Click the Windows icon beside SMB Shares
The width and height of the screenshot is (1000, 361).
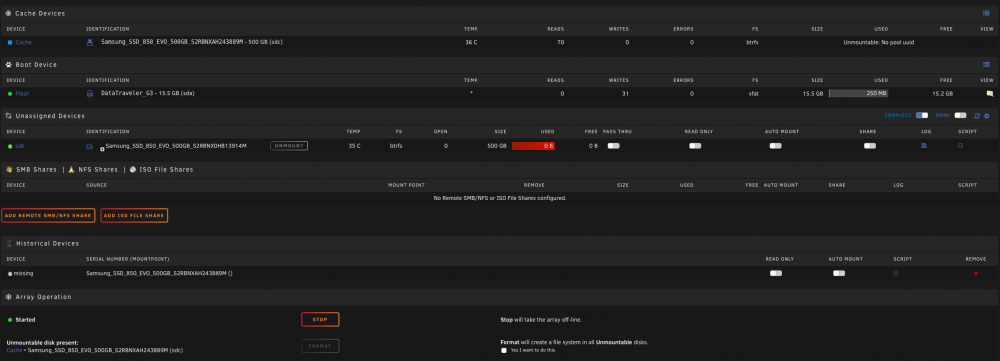point(9,170)
